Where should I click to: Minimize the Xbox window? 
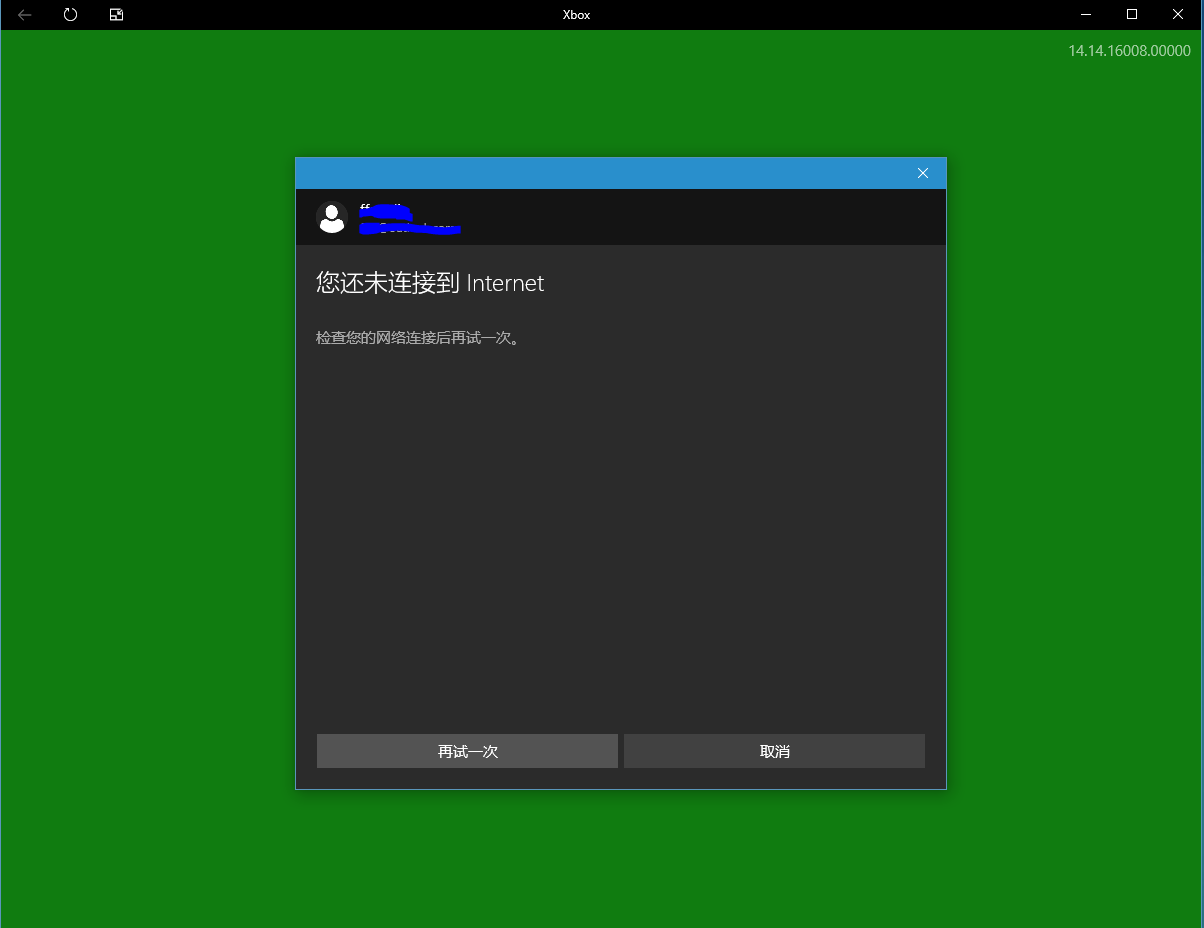pos(1086,14)
